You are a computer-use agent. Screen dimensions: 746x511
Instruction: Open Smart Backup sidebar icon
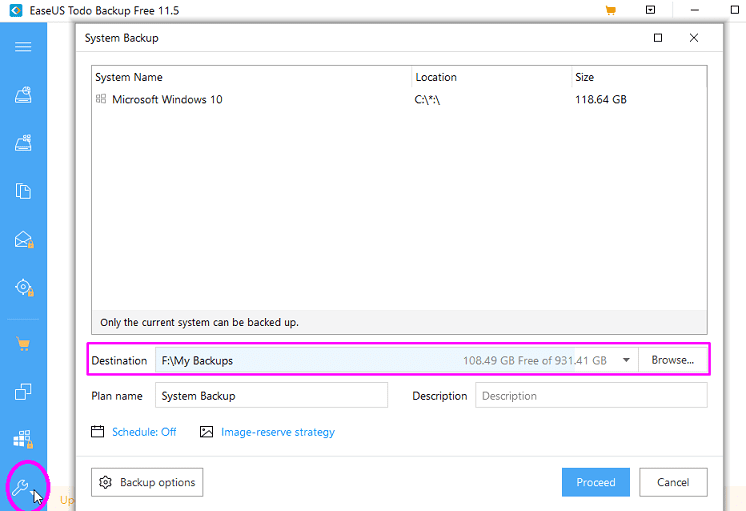(x=24, y=287)
